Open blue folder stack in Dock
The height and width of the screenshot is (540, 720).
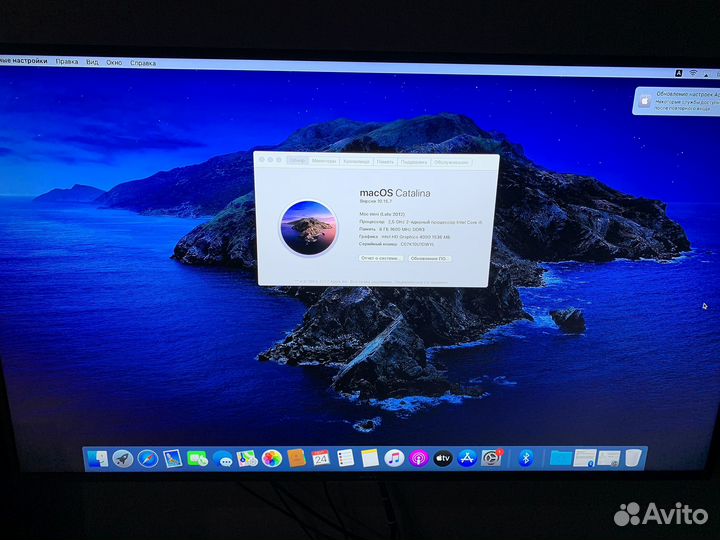tap(561, 458)
